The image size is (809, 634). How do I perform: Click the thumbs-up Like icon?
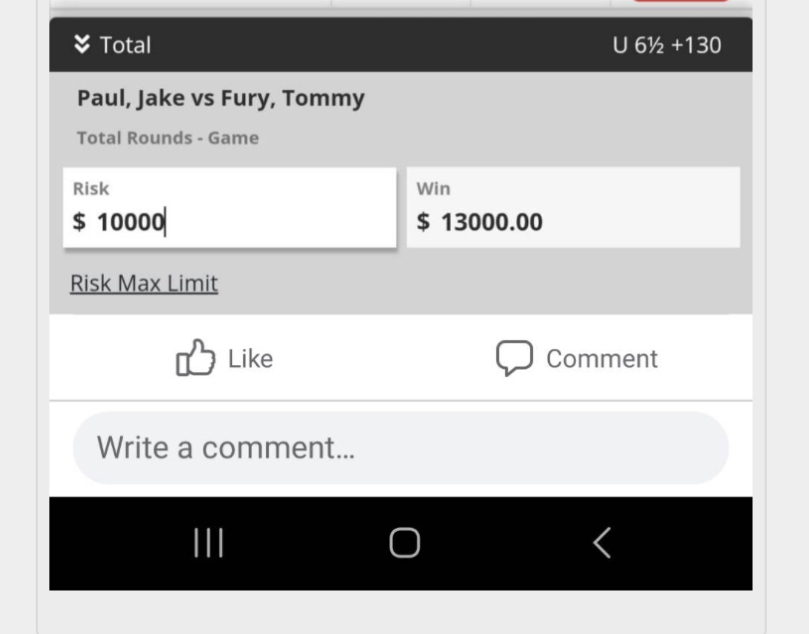pyautogui.click(x=196, y=357)
